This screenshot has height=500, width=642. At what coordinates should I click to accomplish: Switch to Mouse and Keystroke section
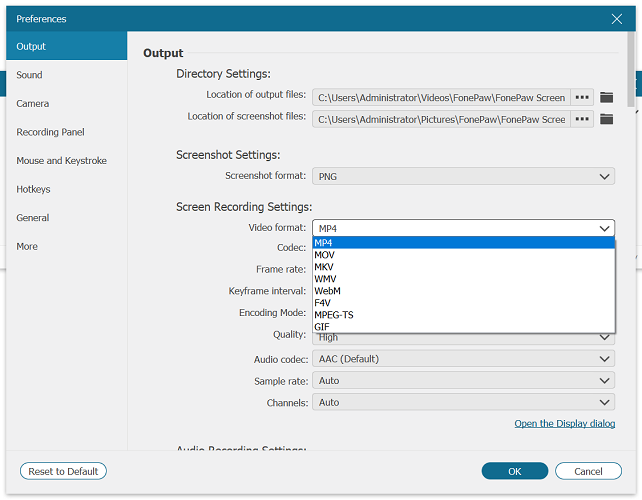point(66,161)
